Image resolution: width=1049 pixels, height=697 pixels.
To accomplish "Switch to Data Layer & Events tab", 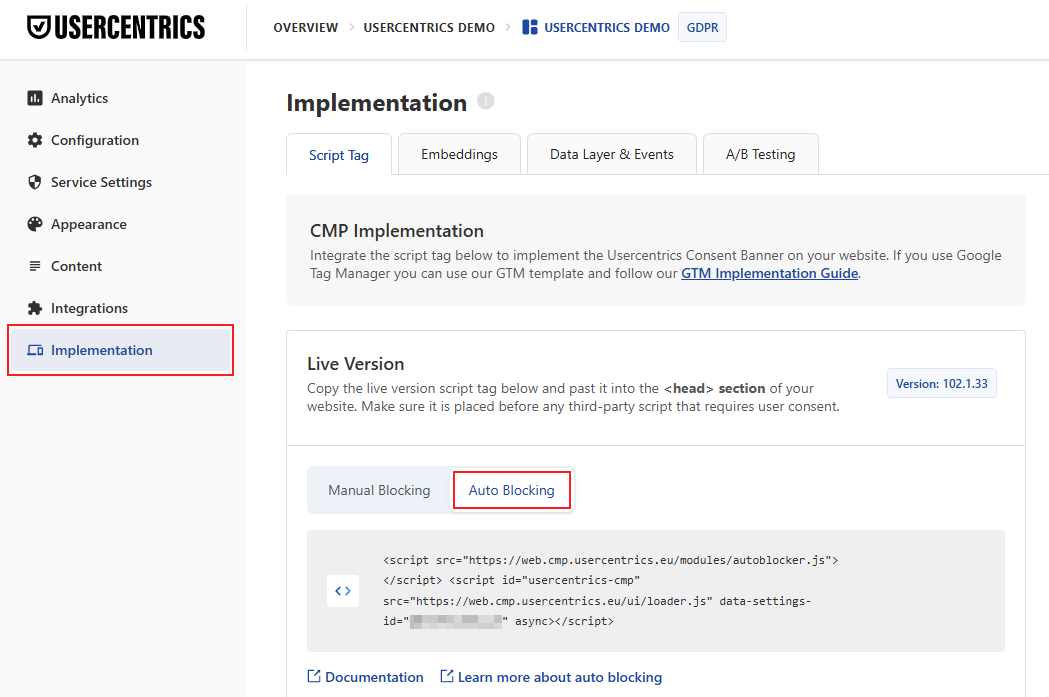I will pos(611,155).
